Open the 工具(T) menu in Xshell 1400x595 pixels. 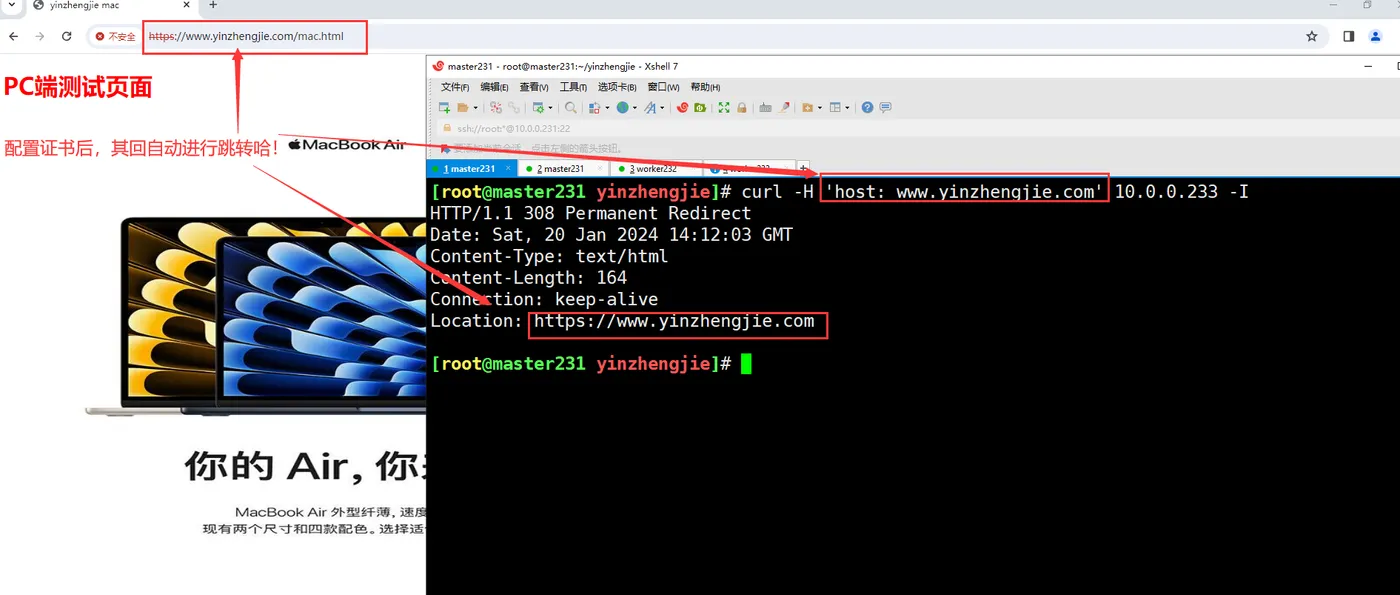[573, 87]
